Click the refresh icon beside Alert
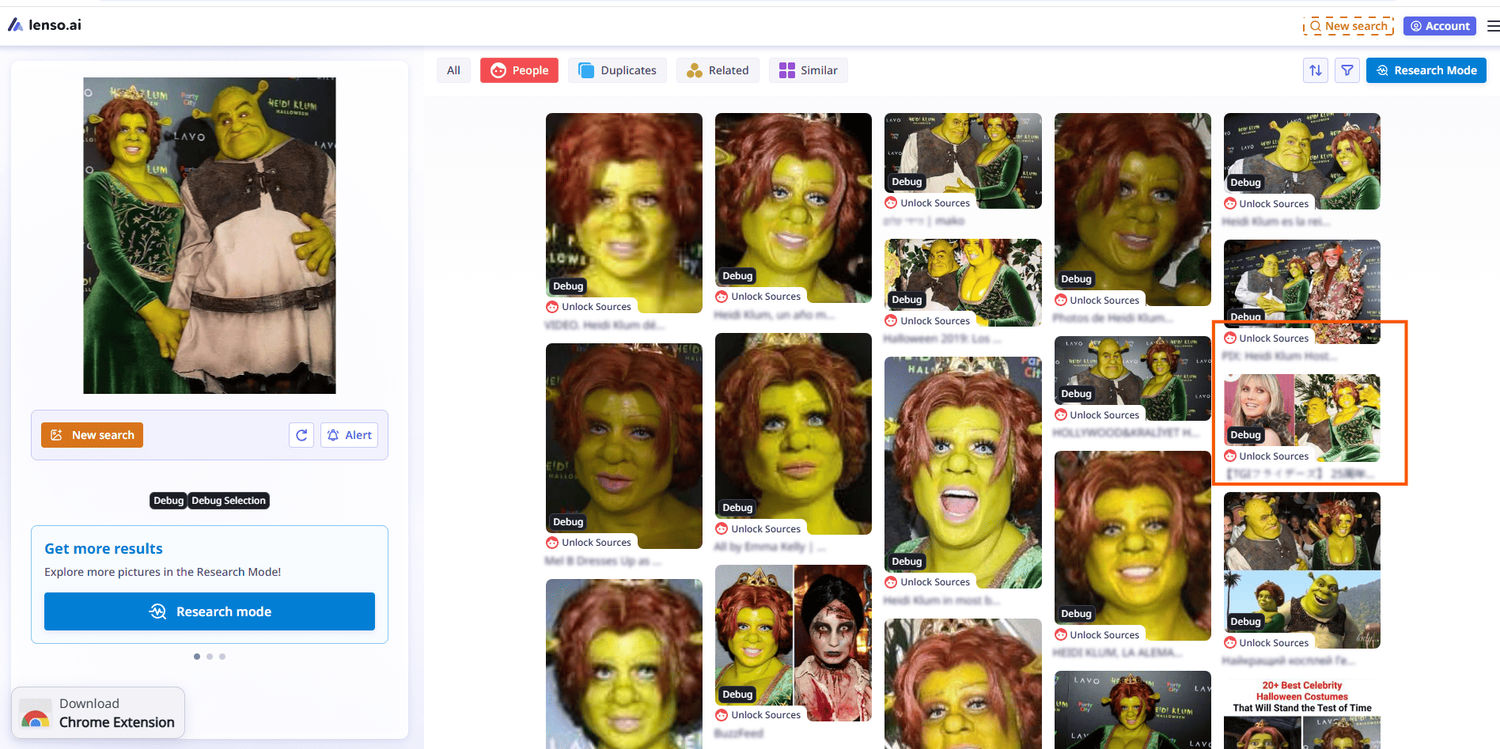The height and width of the screenshot is (749, 1500). (301, 435)
